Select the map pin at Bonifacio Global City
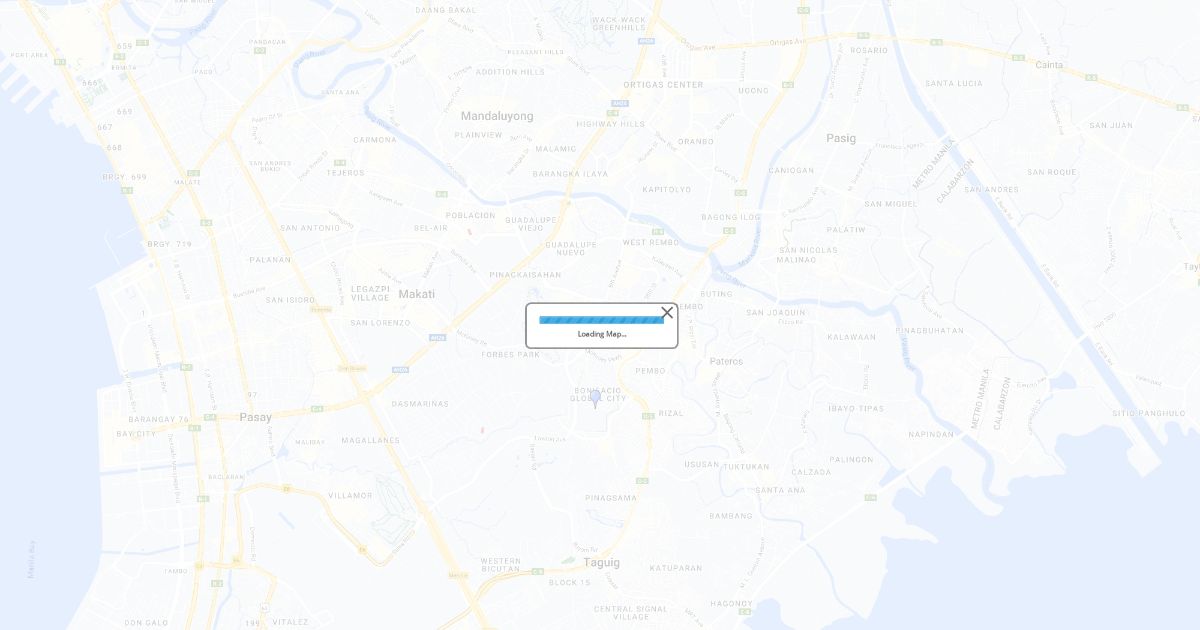The width and height of the screenshot is (1200, 630). (595, 399)
